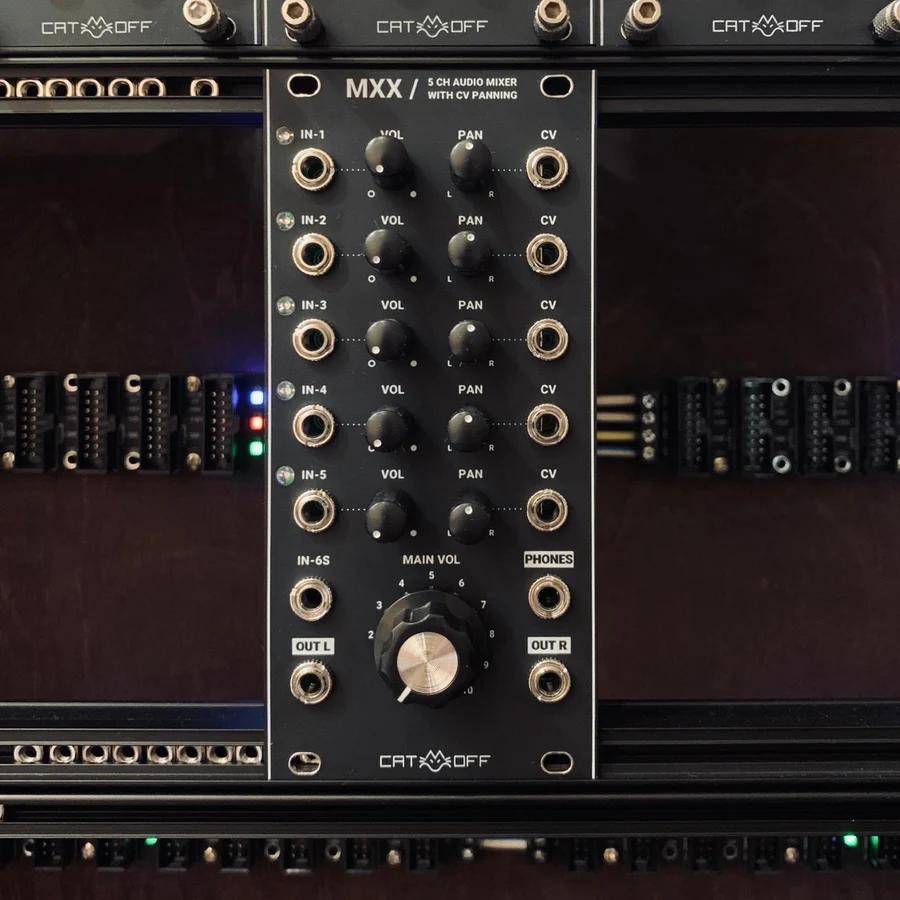Click the CAT OFF logo on the top-center module
The height and width of the screenshot is (900, 900).
[x=432, y=26]
